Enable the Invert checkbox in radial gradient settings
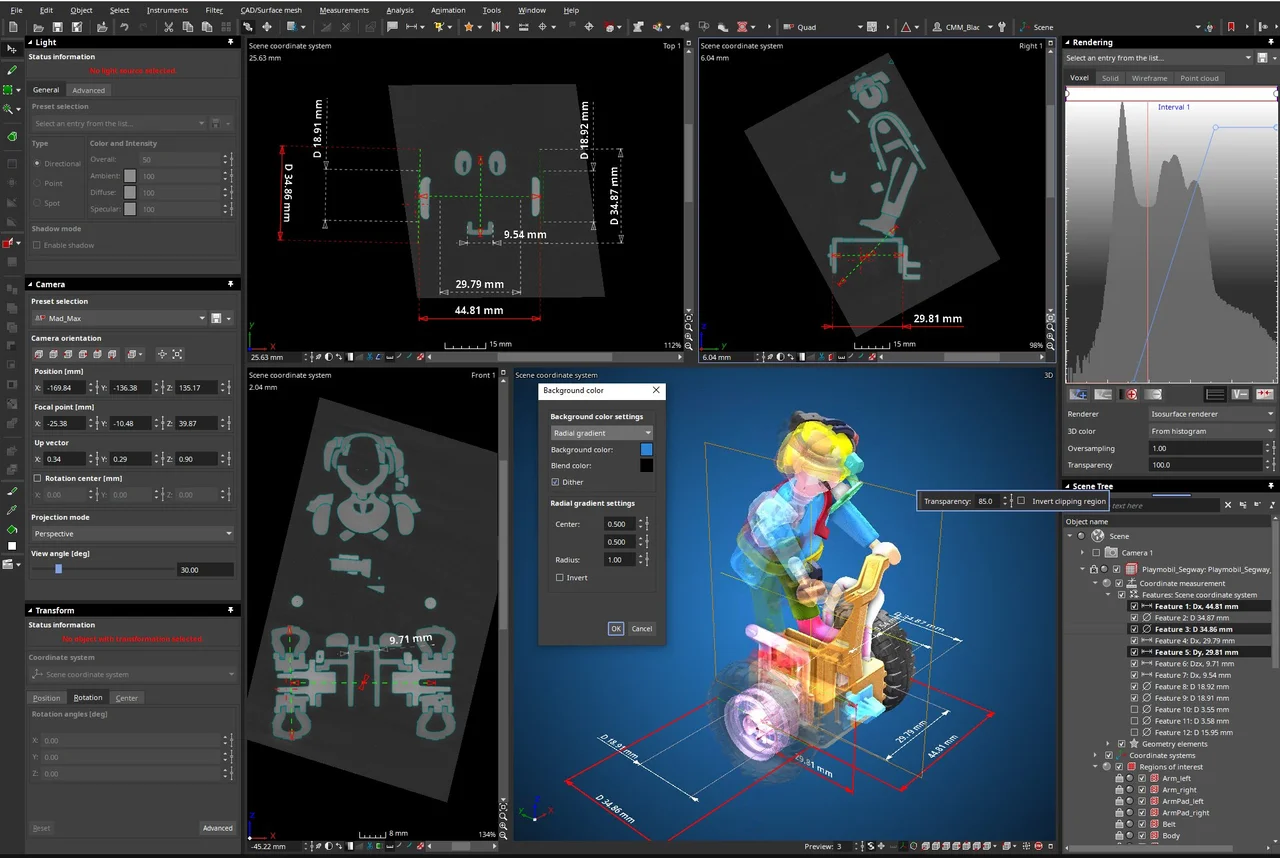This screenshot has height=858, width=1280. click(559, 578)
